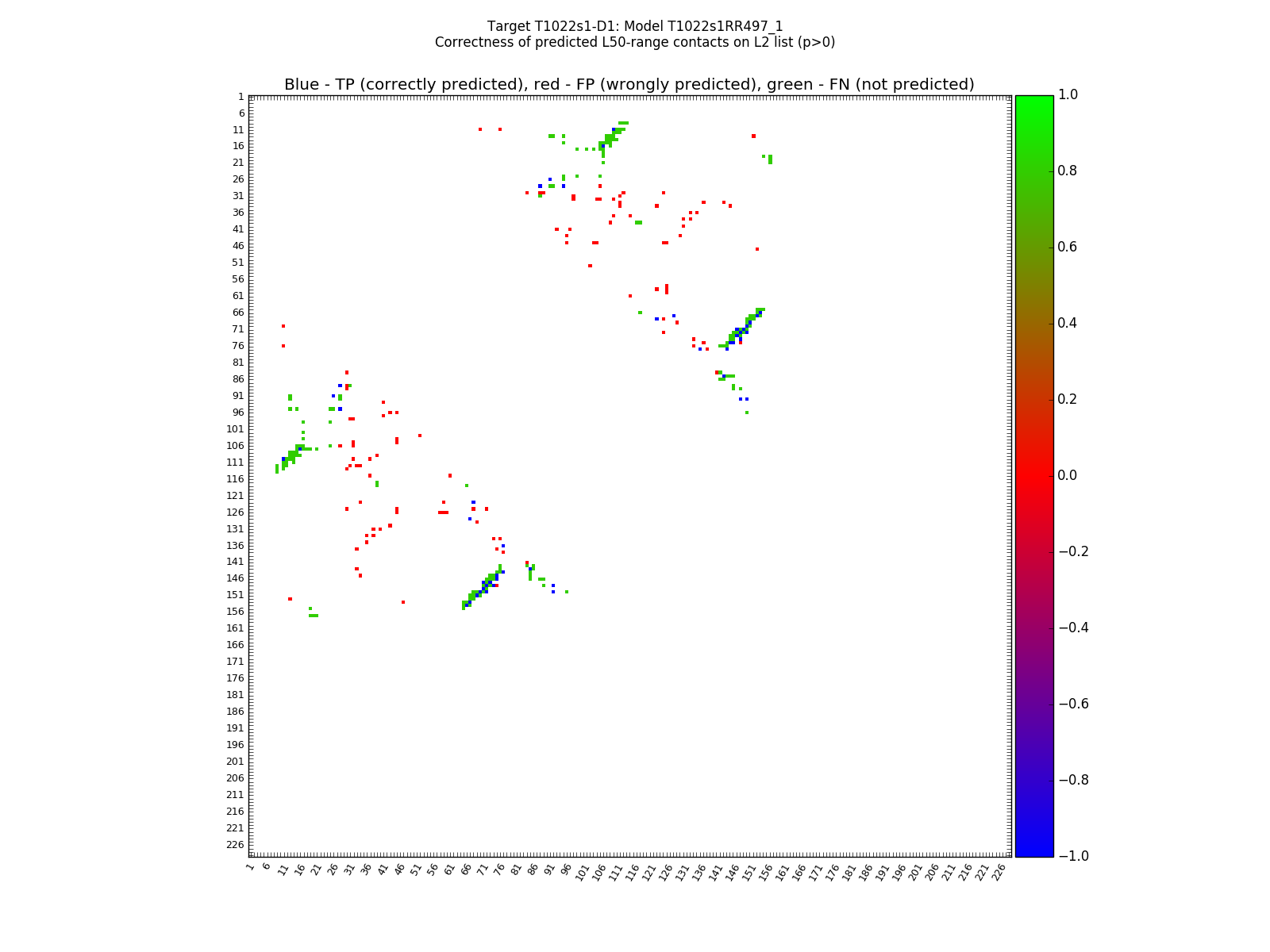Viewport: 1270px width, 952px height.
Task: Click the Blue/red/green legend heading above the plot
Action: click(629, 85)
